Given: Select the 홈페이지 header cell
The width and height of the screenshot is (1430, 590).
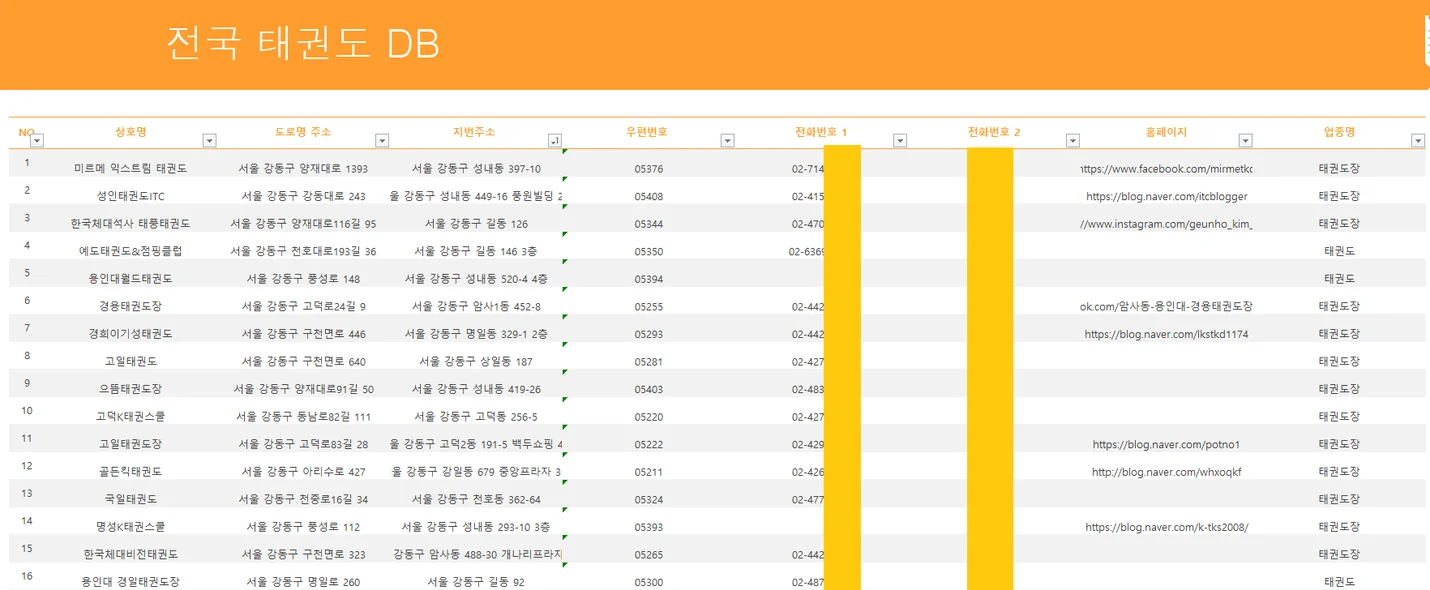Looking at the screenshot, I should point(1166,132).
